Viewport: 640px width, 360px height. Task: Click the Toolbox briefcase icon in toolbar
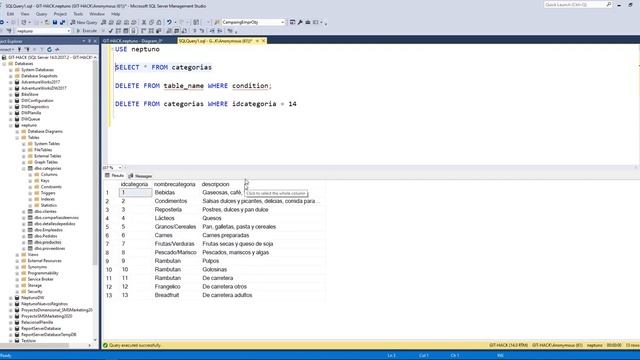pos(308,22)
